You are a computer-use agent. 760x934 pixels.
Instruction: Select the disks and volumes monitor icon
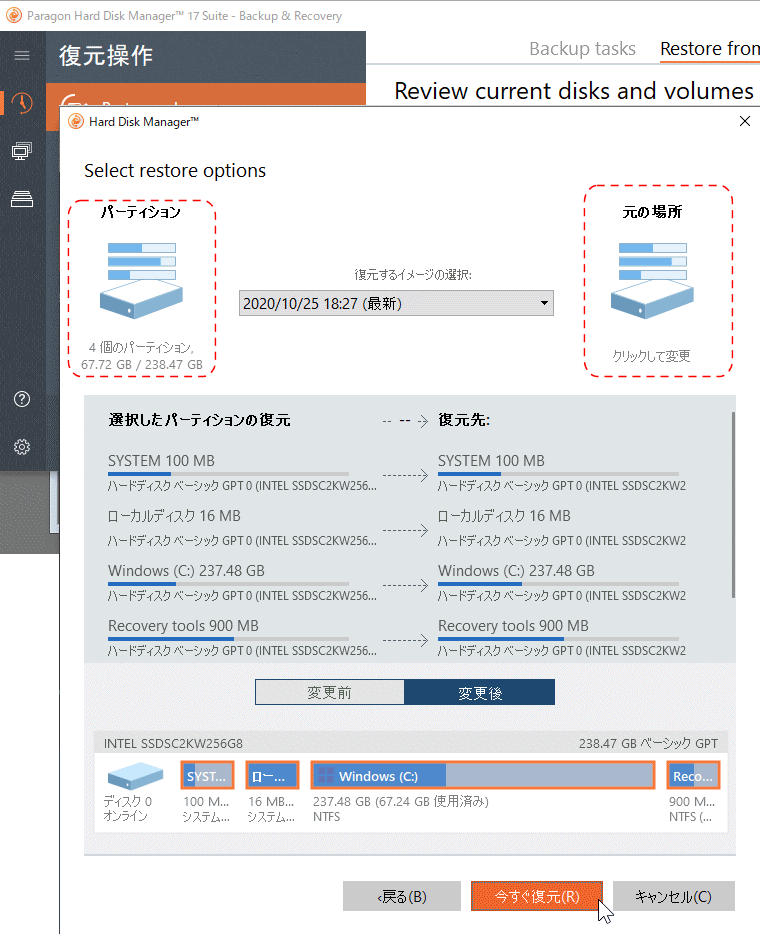pos(21,151)
